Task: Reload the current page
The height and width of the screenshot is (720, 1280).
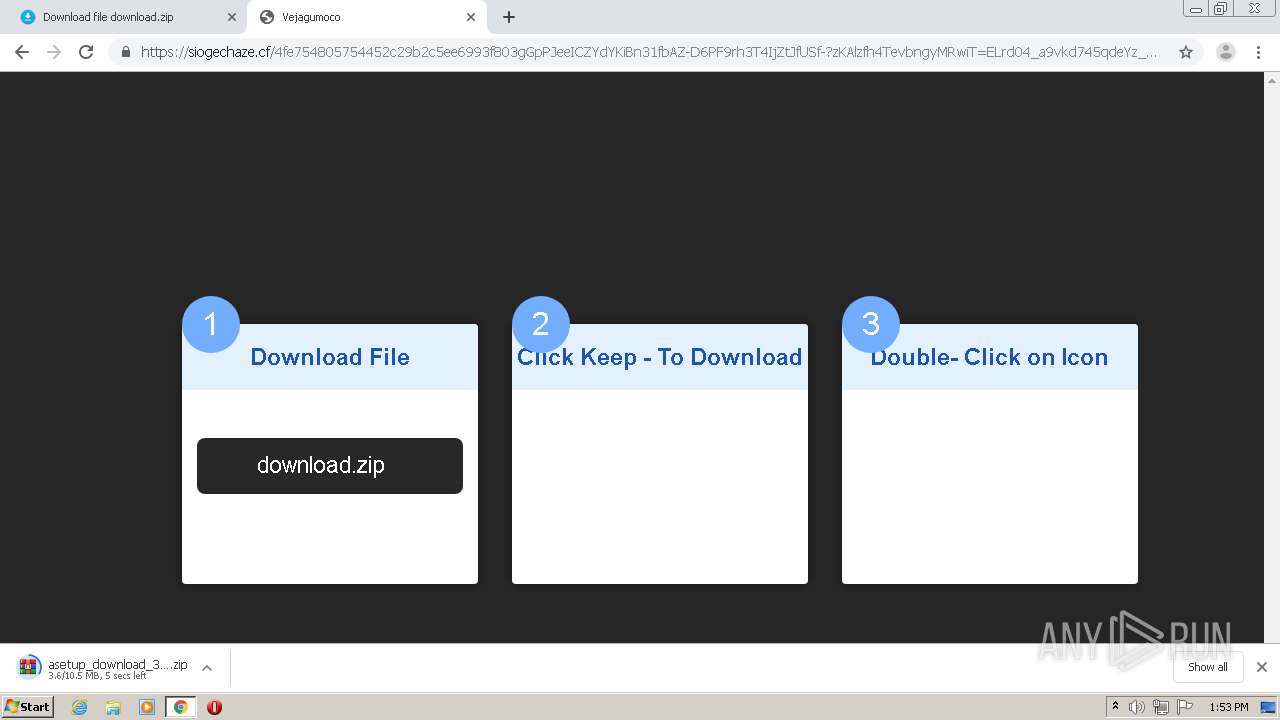Action: 86,52
